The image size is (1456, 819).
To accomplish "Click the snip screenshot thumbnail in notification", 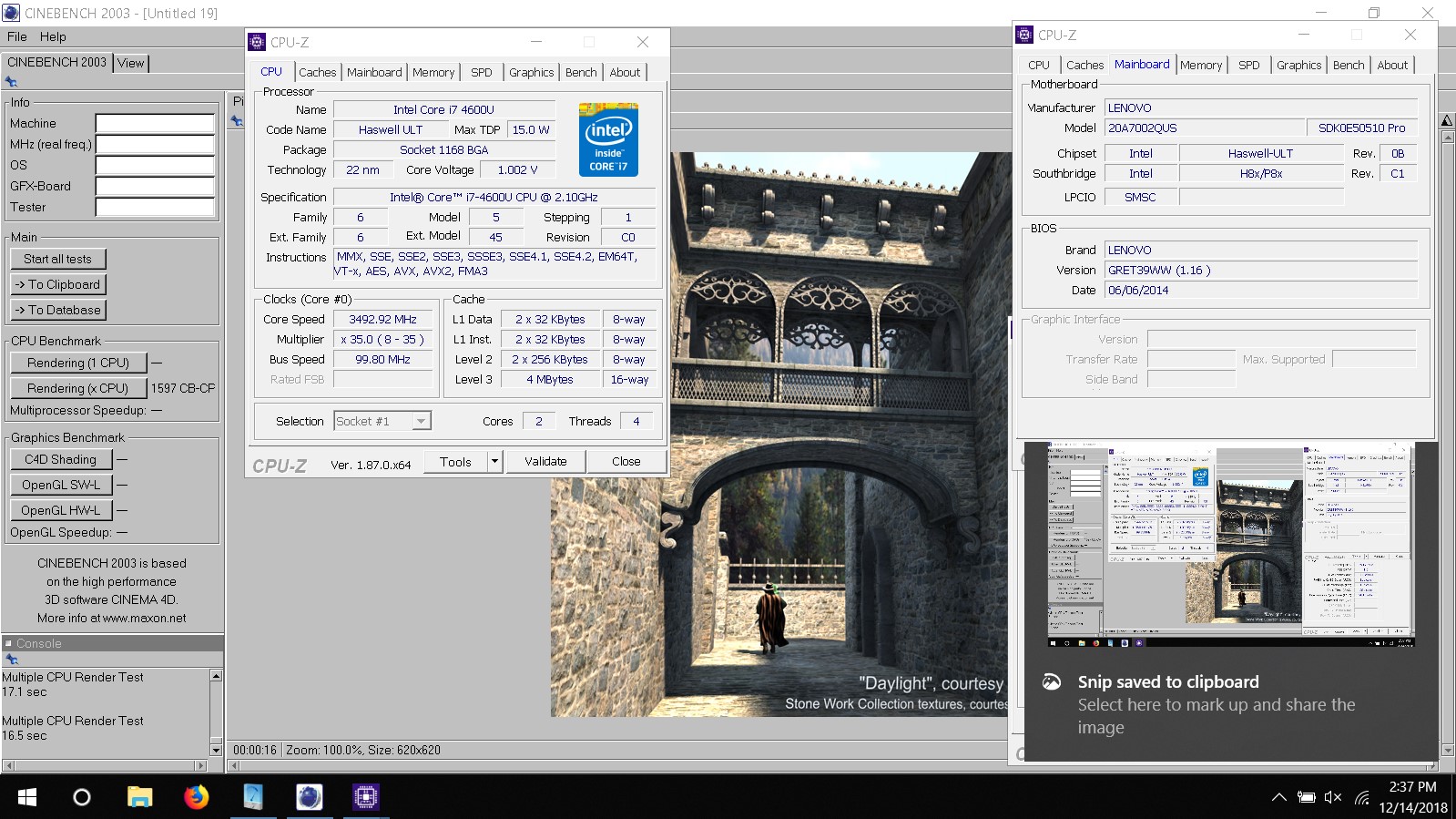I will [1231, 546].
